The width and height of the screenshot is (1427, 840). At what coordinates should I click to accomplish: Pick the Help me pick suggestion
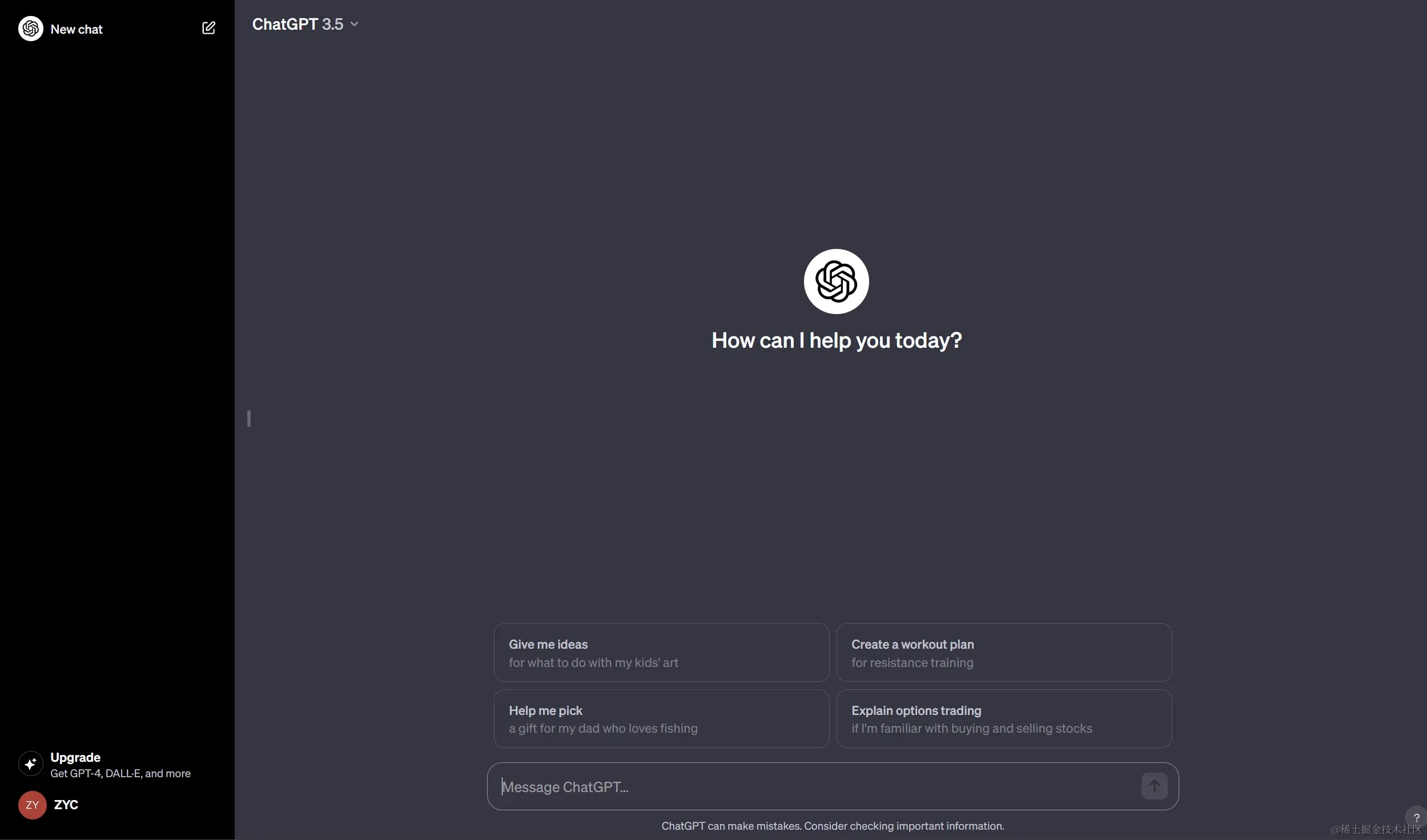point(661,719)
